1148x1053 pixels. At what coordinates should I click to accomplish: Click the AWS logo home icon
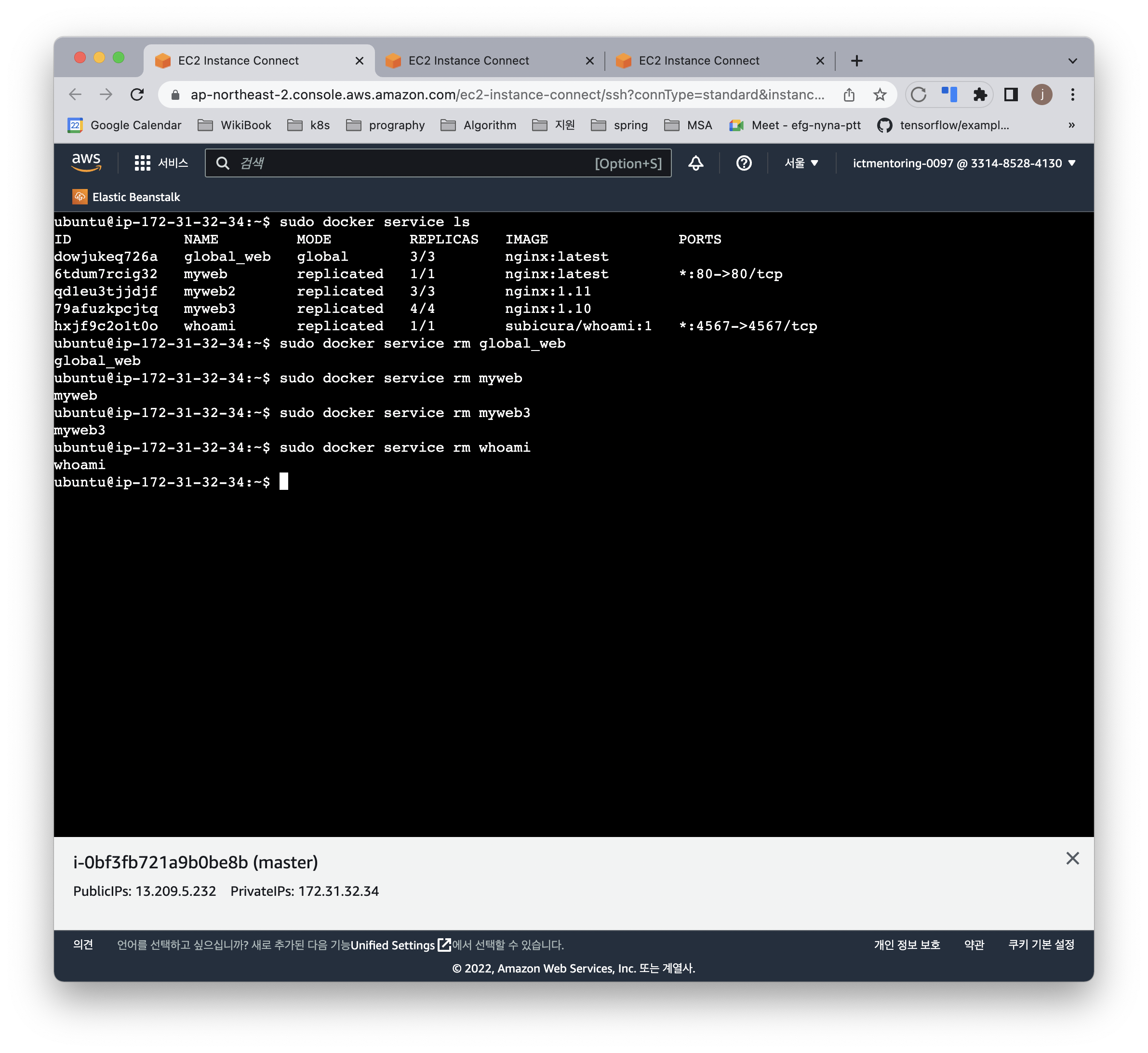click(86, 162)
